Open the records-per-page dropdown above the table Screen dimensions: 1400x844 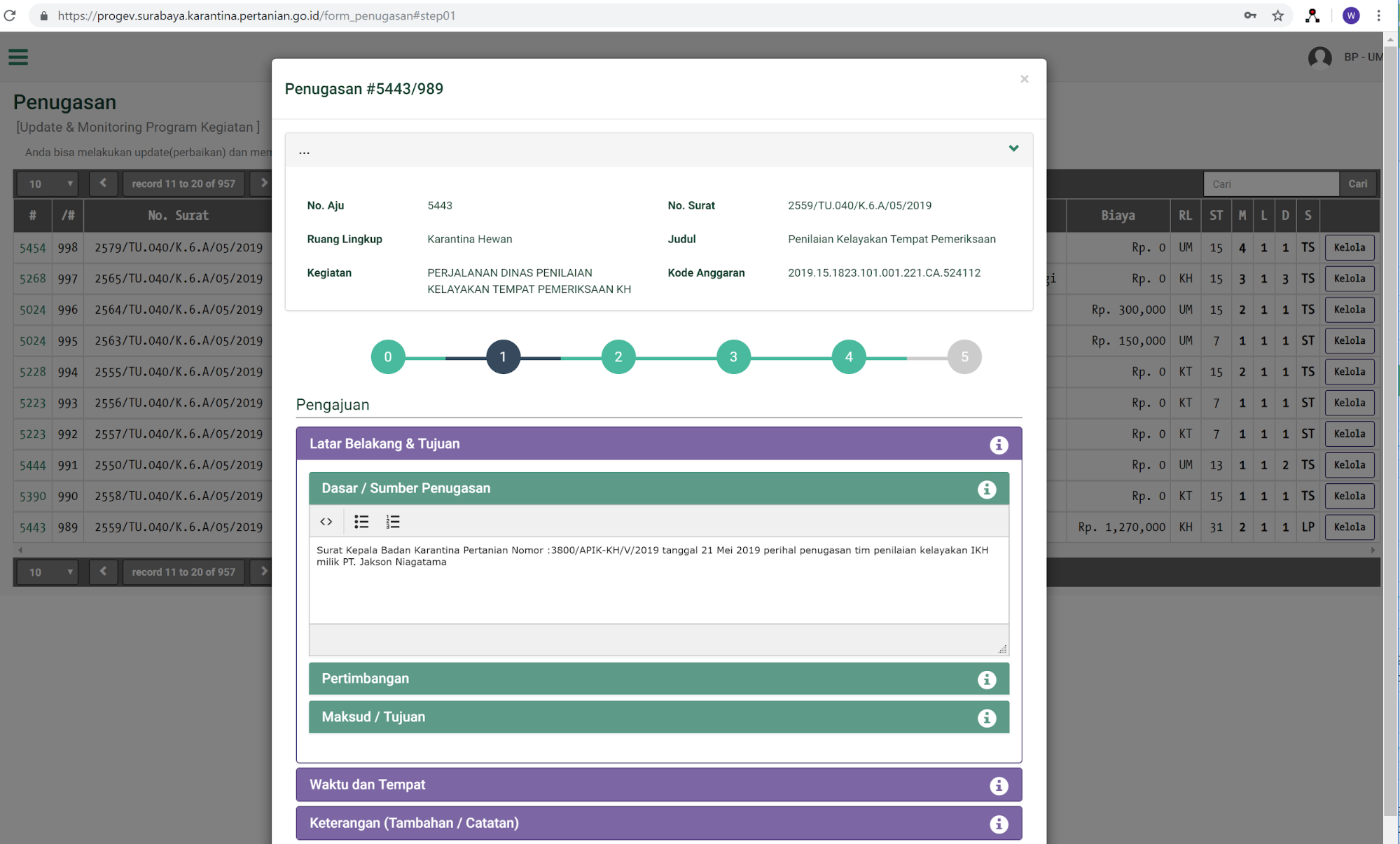pyautogui.click(x=48, y=184)
